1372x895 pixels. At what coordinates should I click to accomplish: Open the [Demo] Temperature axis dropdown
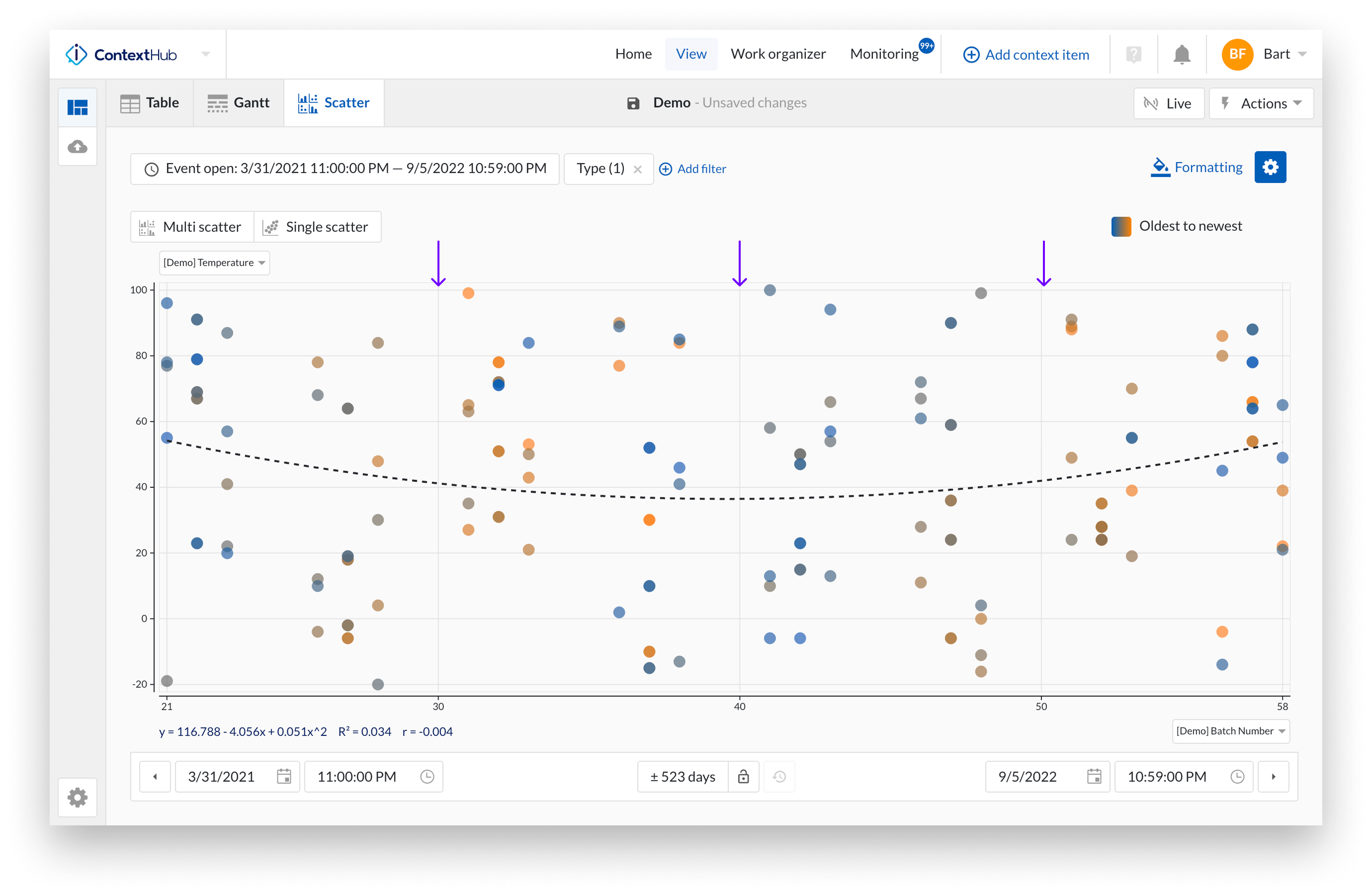pos(214,263)
